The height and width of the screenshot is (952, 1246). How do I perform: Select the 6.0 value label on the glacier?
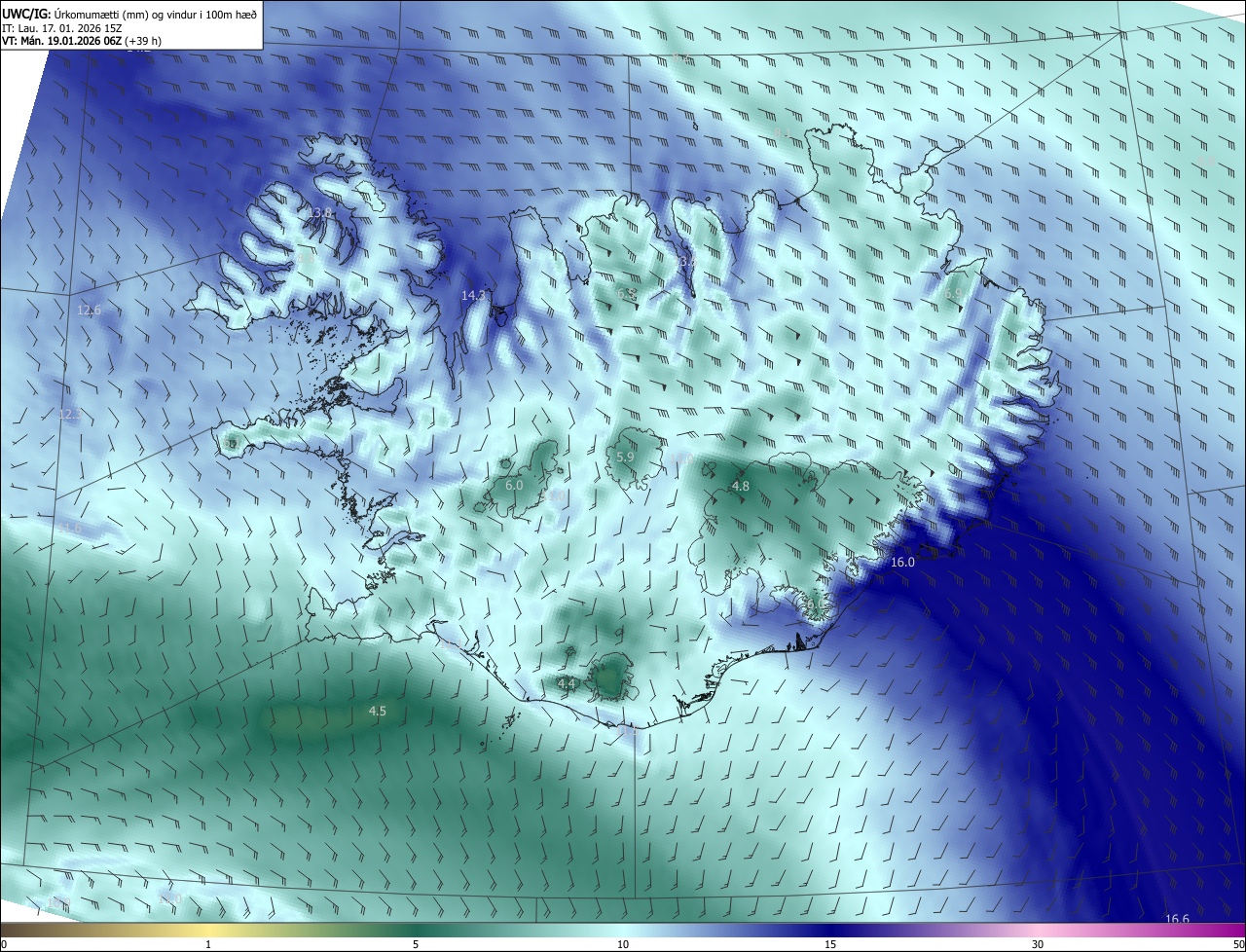coord(514,485)
